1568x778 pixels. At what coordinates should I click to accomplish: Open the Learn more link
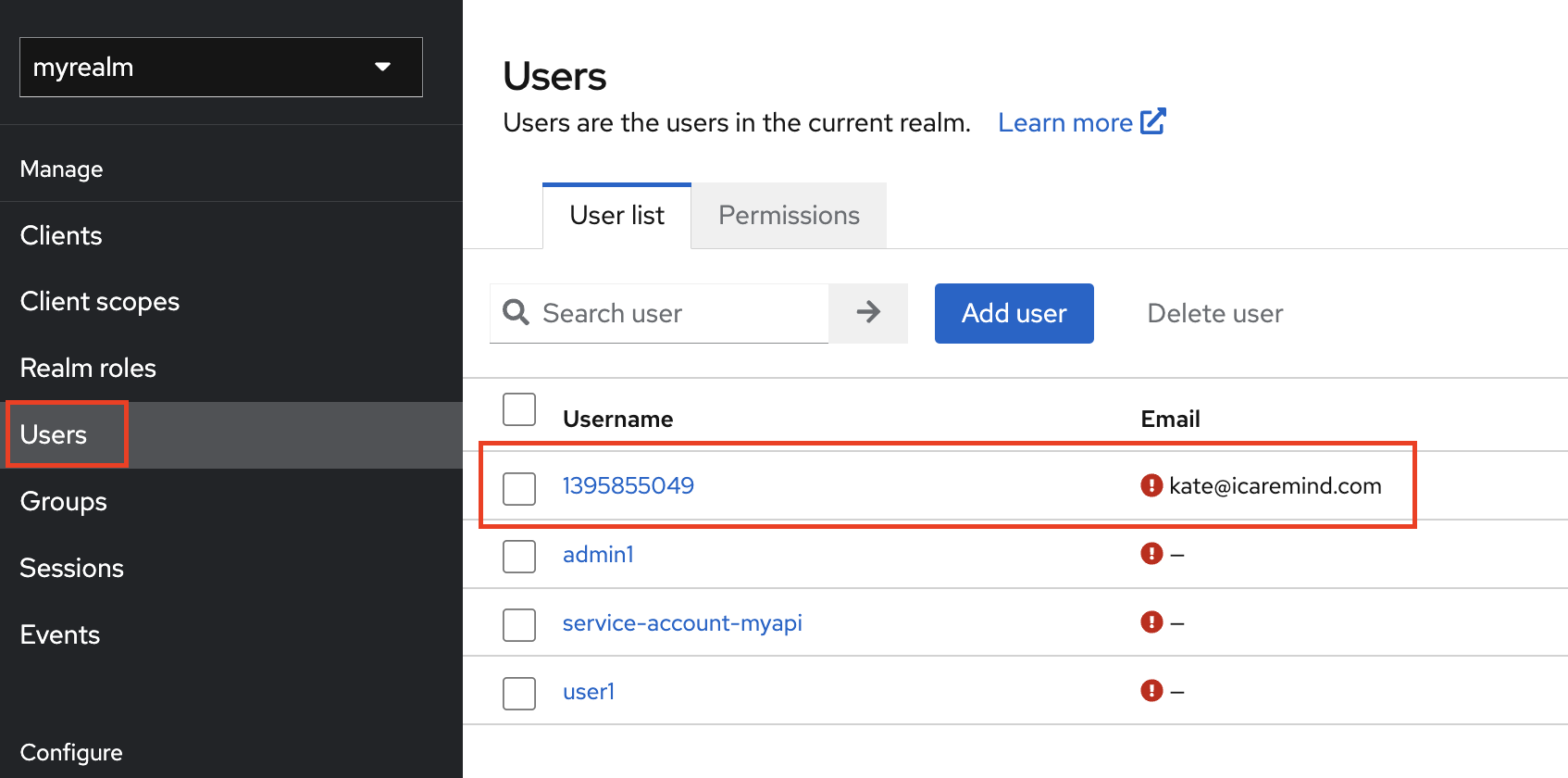(1064, 123)
